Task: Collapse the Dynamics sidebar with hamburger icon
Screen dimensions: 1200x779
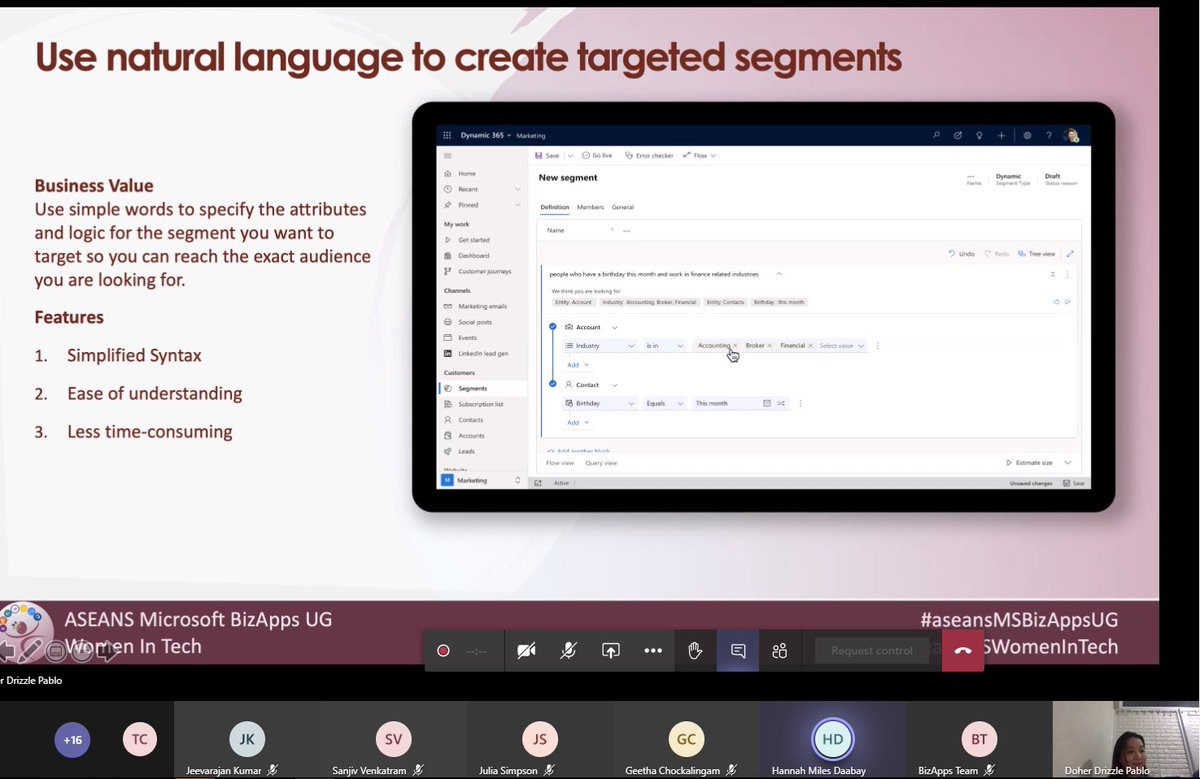Action: (x=447, y=156)
